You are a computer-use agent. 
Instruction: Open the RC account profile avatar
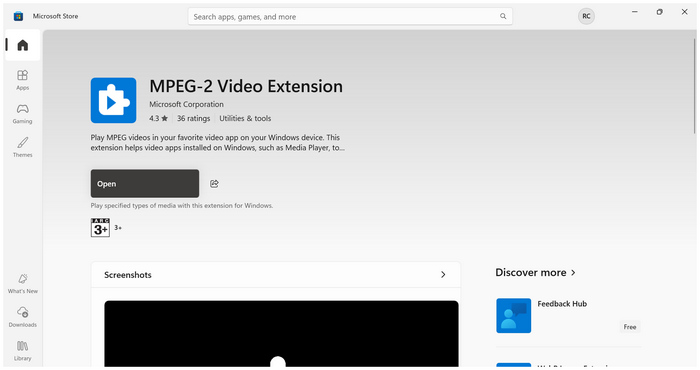pyautogui.click(x=586, y=17)
